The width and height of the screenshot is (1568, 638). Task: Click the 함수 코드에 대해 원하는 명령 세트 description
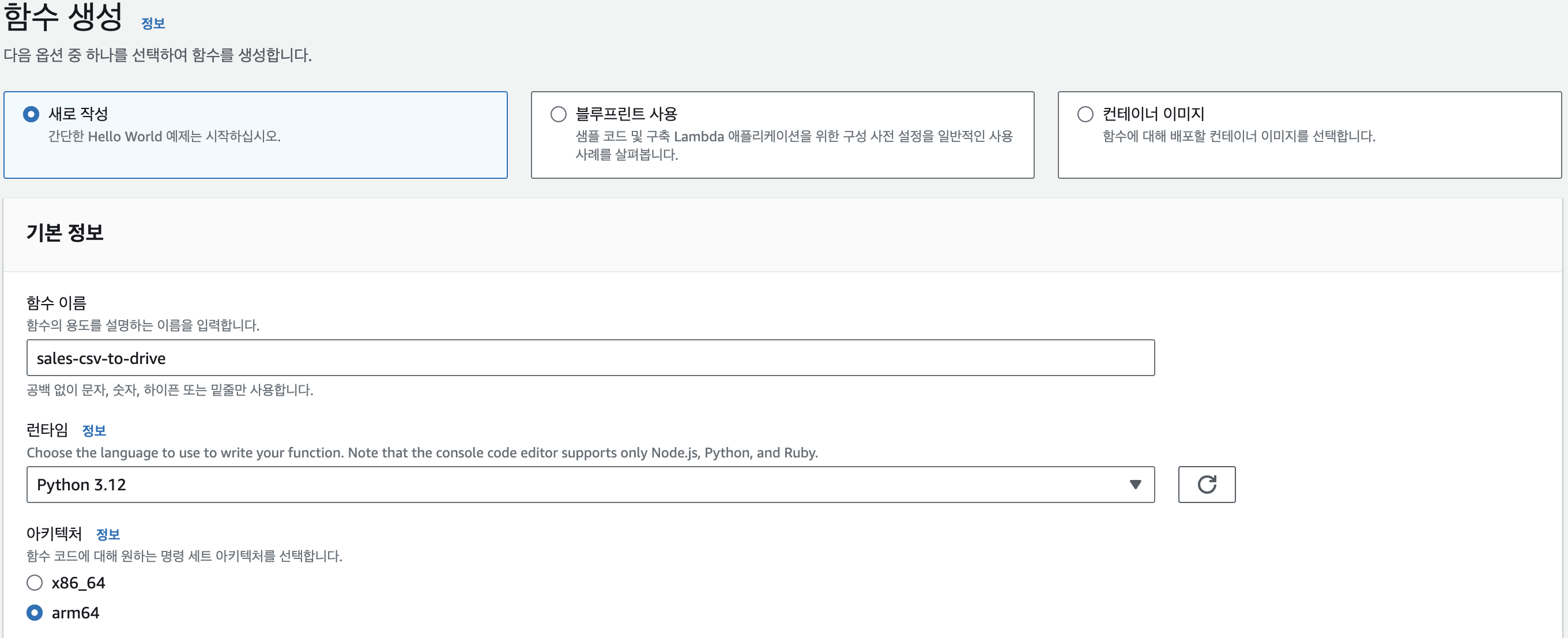click(184, 555)
